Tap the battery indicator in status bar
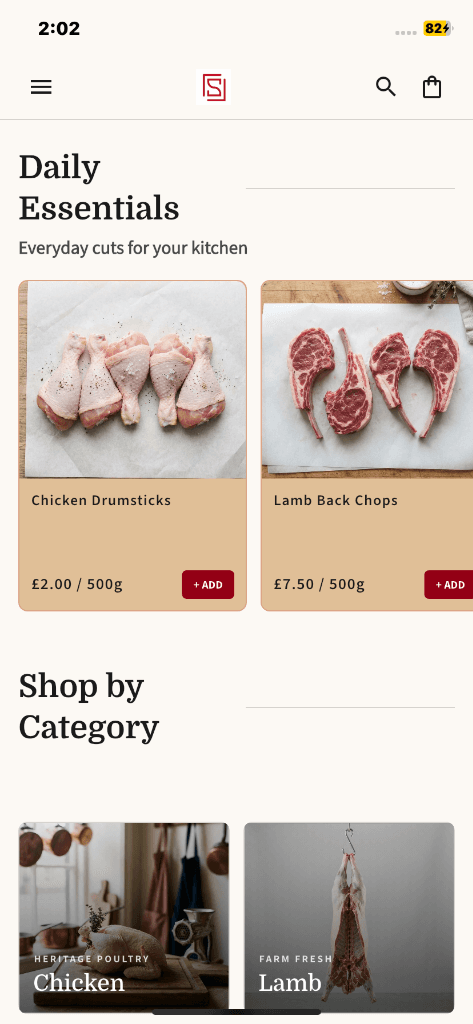 [x=437, y=29]
